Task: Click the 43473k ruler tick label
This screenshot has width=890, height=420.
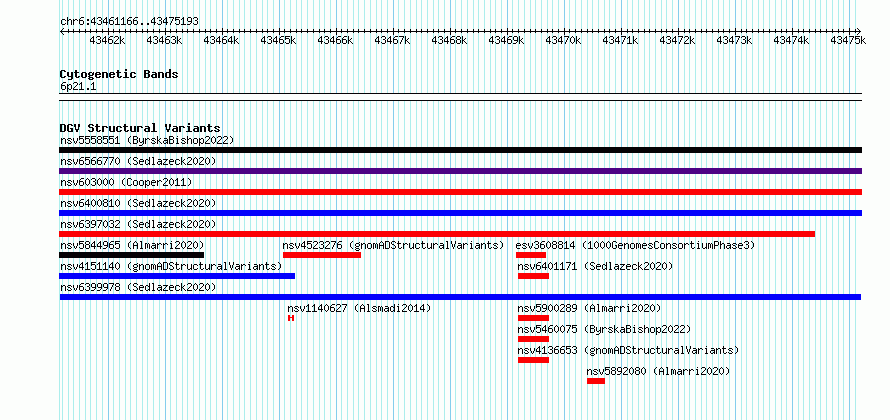Action: click(x=734, y=40)
